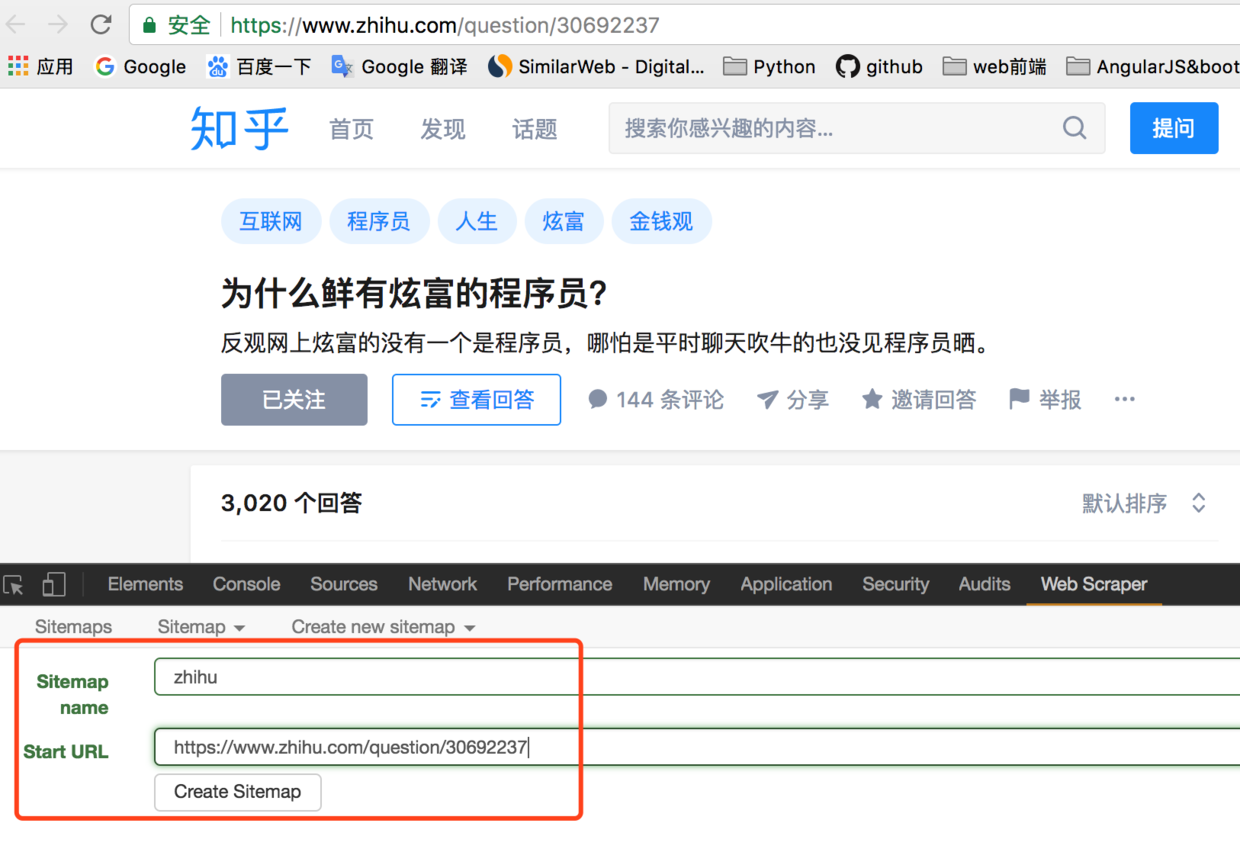Switch to the Memory tab

tap(676, 585)
